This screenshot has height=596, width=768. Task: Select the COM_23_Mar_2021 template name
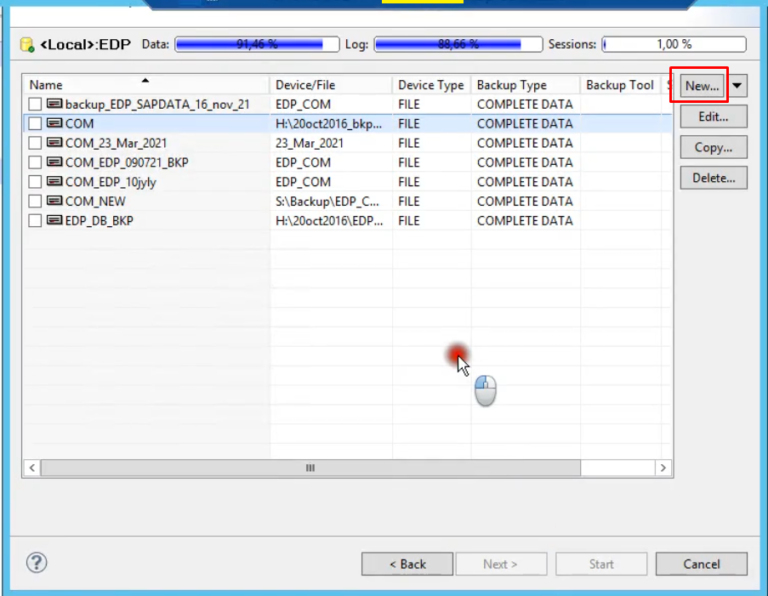tap(116, 143)
